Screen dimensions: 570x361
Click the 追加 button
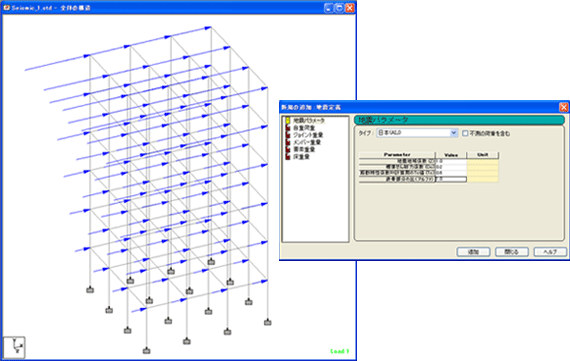[473, 252]
